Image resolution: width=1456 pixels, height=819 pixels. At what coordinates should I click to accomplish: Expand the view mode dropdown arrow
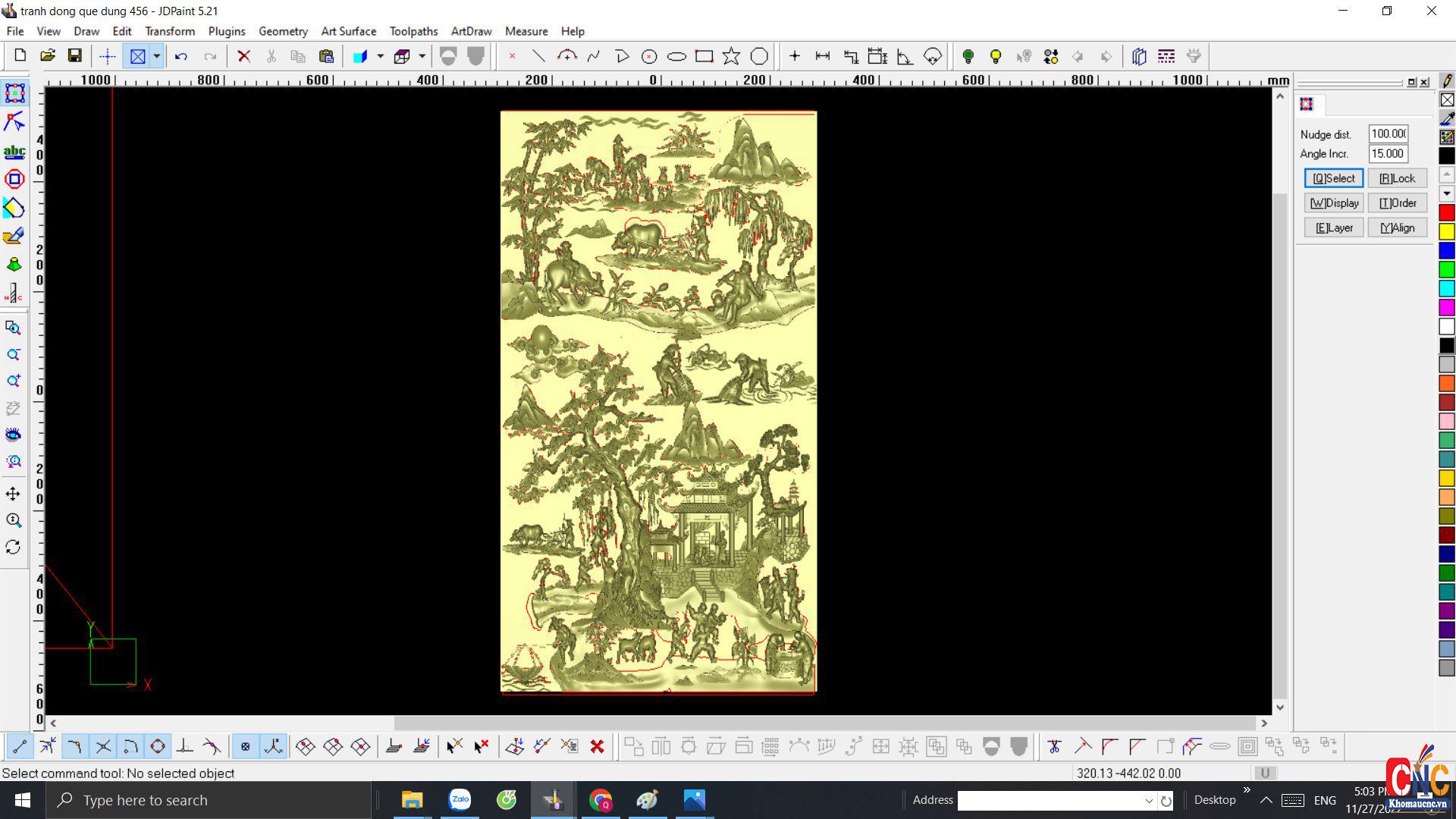click(x=157, y=56)
